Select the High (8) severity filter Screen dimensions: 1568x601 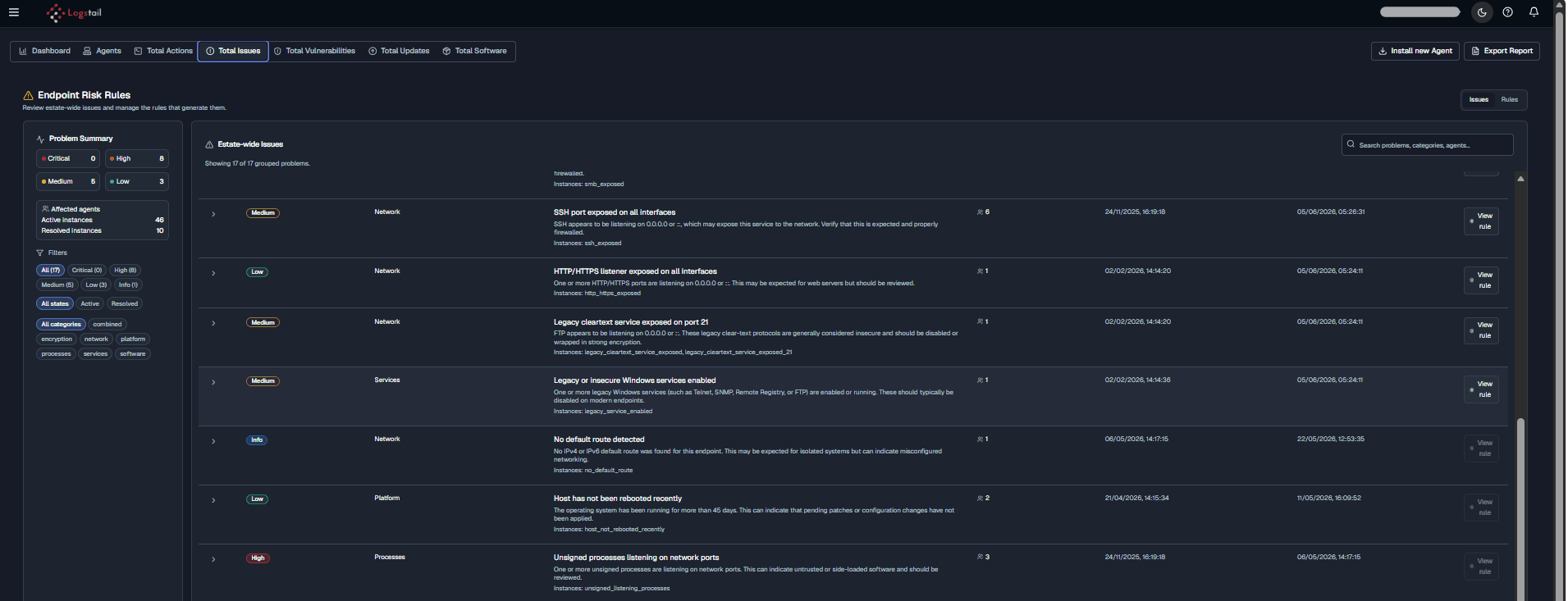point(126,270)
